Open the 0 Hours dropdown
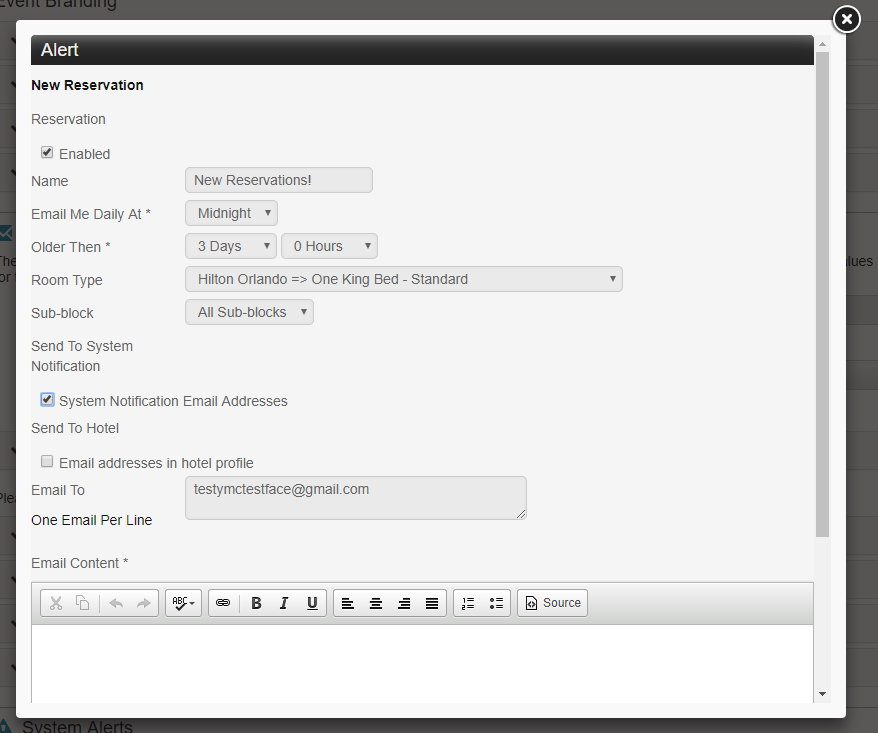 (x=329, y=246)
